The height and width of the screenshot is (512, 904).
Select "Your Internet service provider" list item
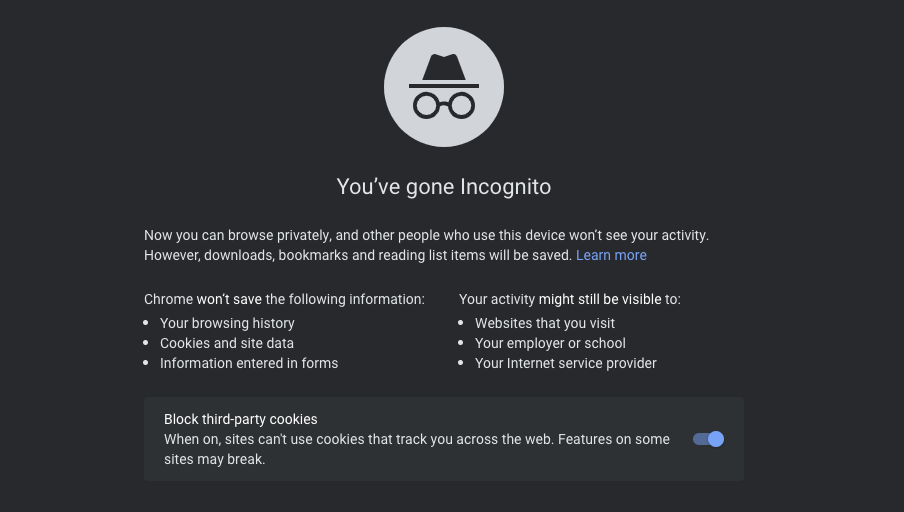tap(566, 363)
